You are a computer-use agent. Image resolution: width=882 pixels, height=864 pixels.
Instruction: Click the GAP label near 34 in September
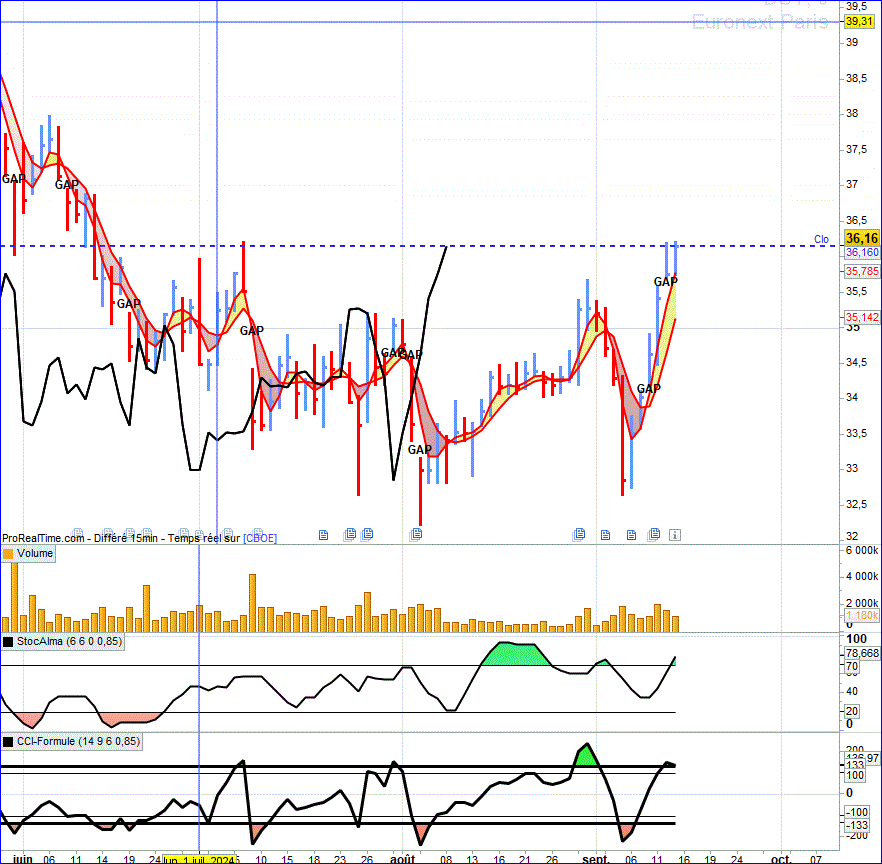[649, 388]
